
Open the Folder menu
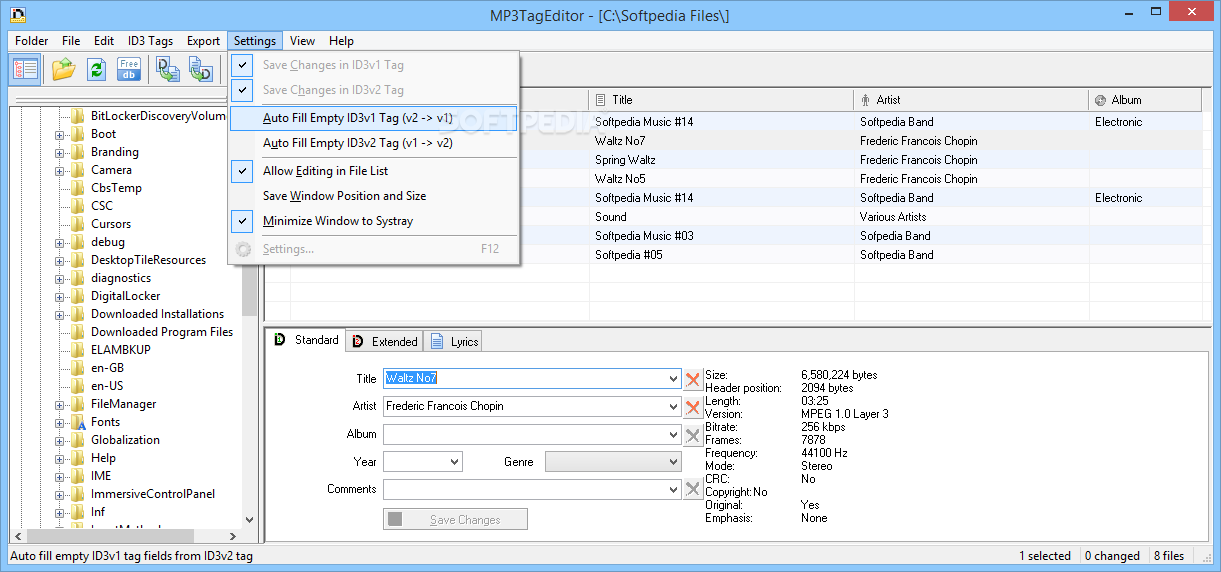click(x=32, y=41)
